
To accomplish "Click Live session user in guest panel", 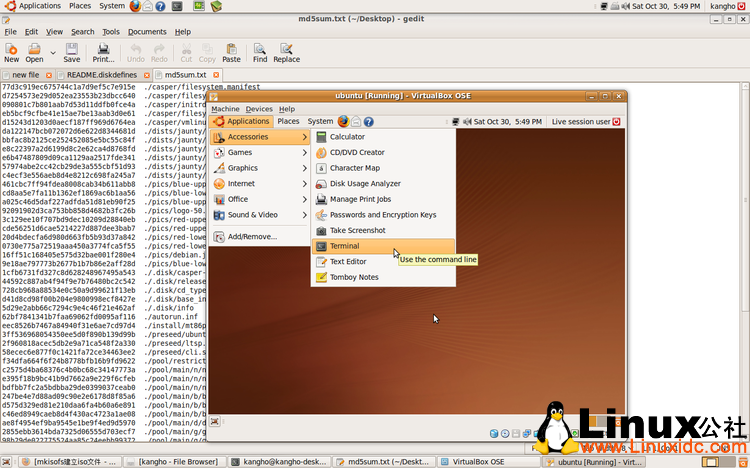I will point(585,122).
